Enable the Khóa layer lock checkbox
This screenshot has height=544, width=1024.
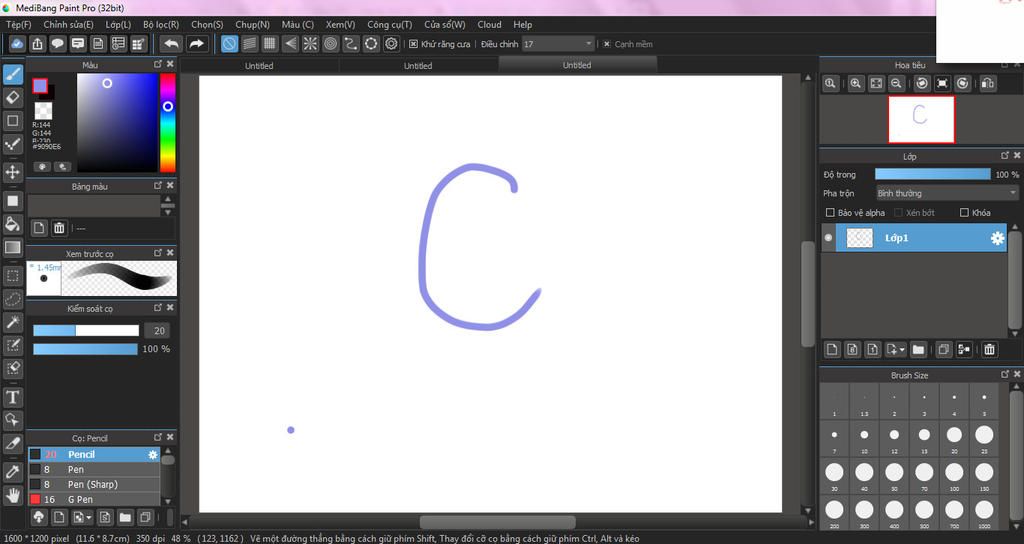964,212
